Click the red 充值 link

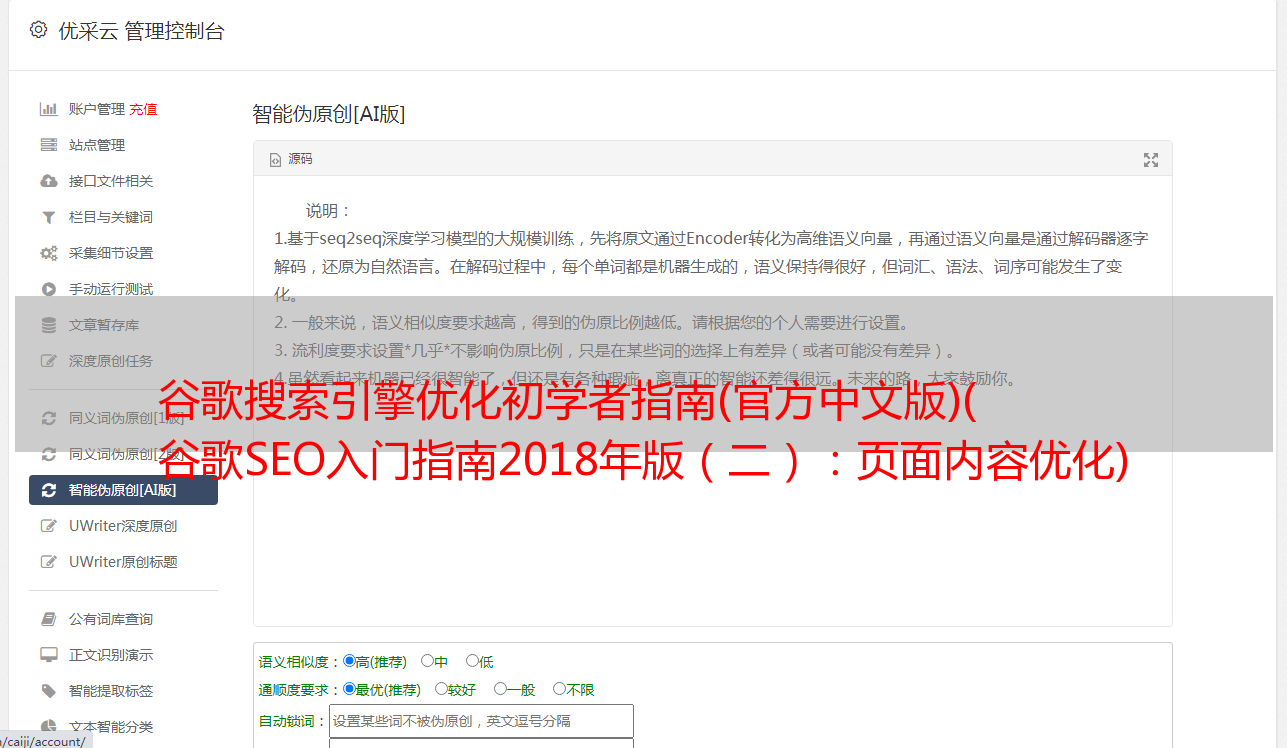coord(143,109)
